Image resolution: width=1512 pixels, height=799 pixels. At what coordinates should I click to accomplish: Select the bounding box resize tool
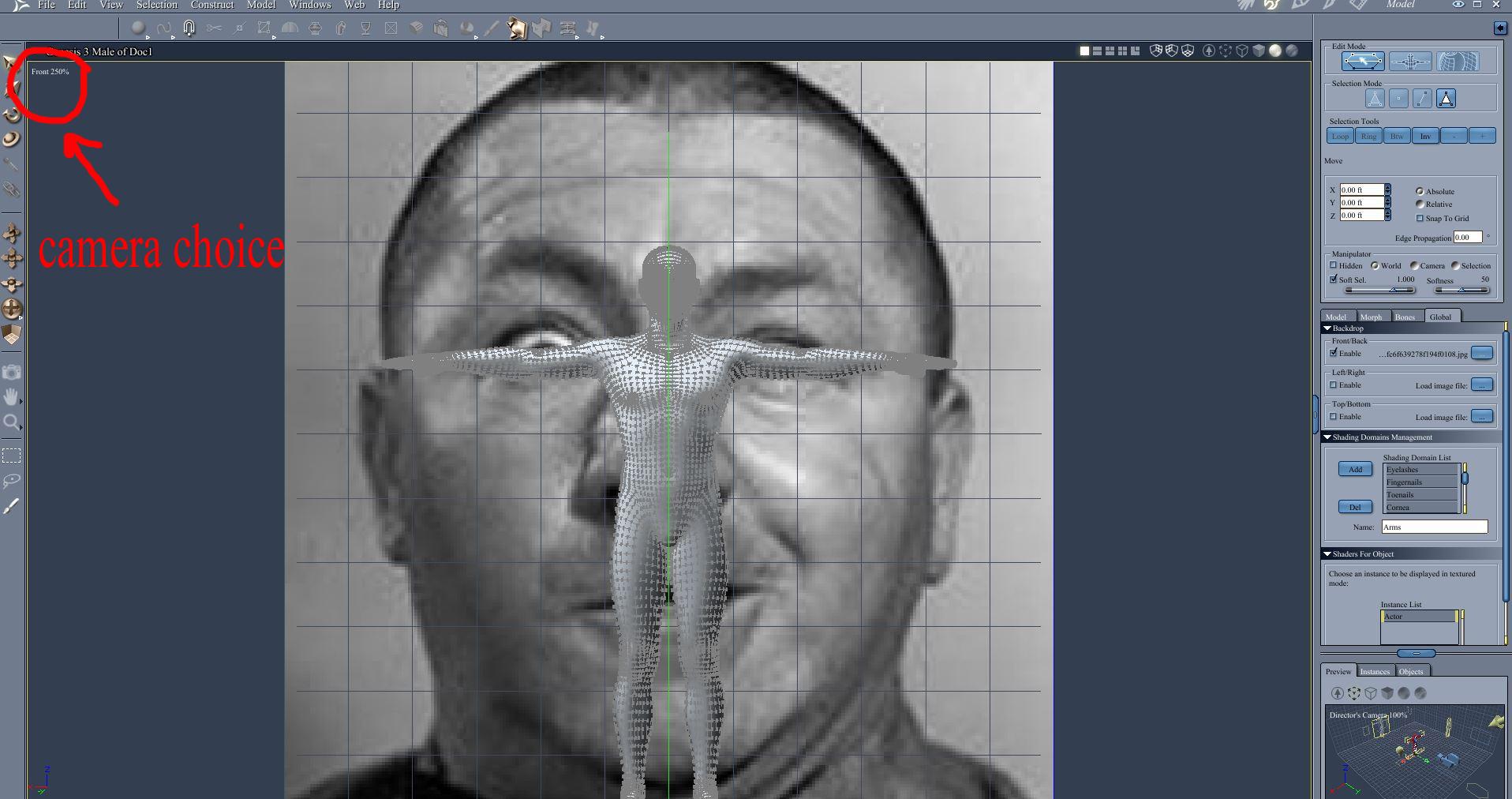point(264,28)
